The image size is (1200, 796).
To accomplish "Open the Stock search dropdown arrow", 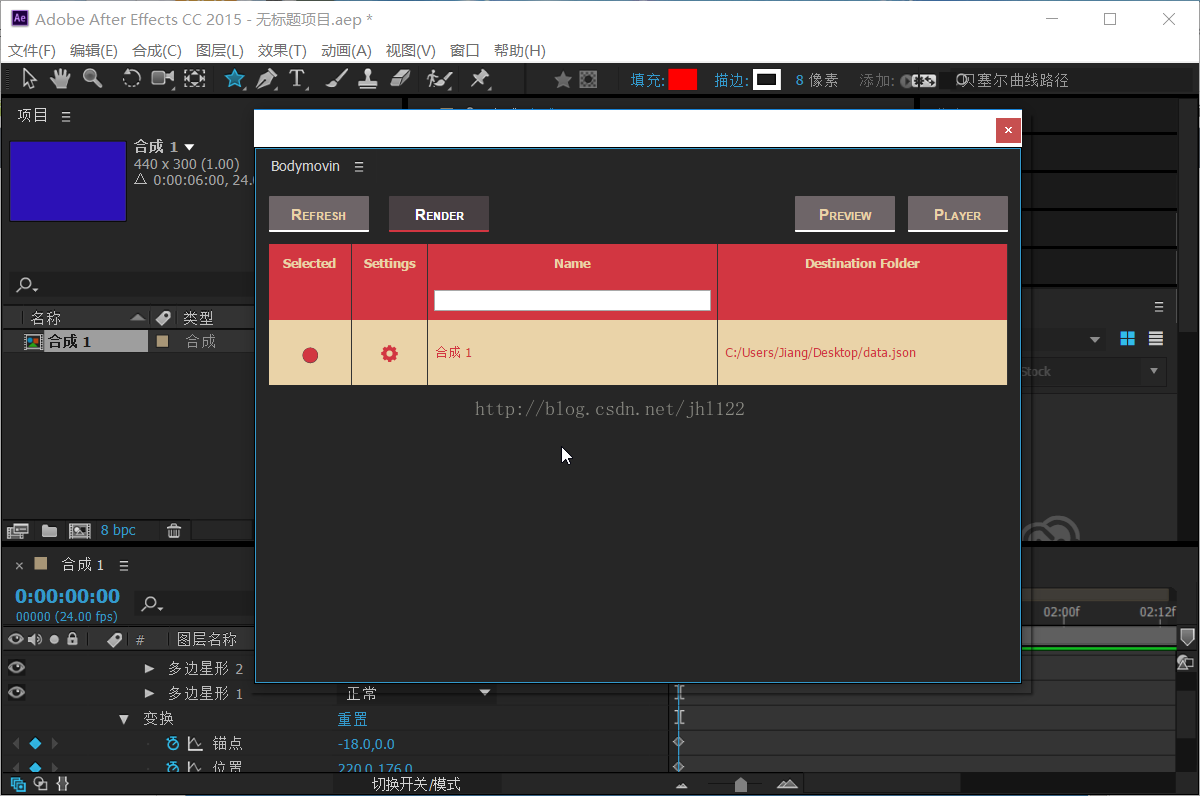I will click(1154, 371).
